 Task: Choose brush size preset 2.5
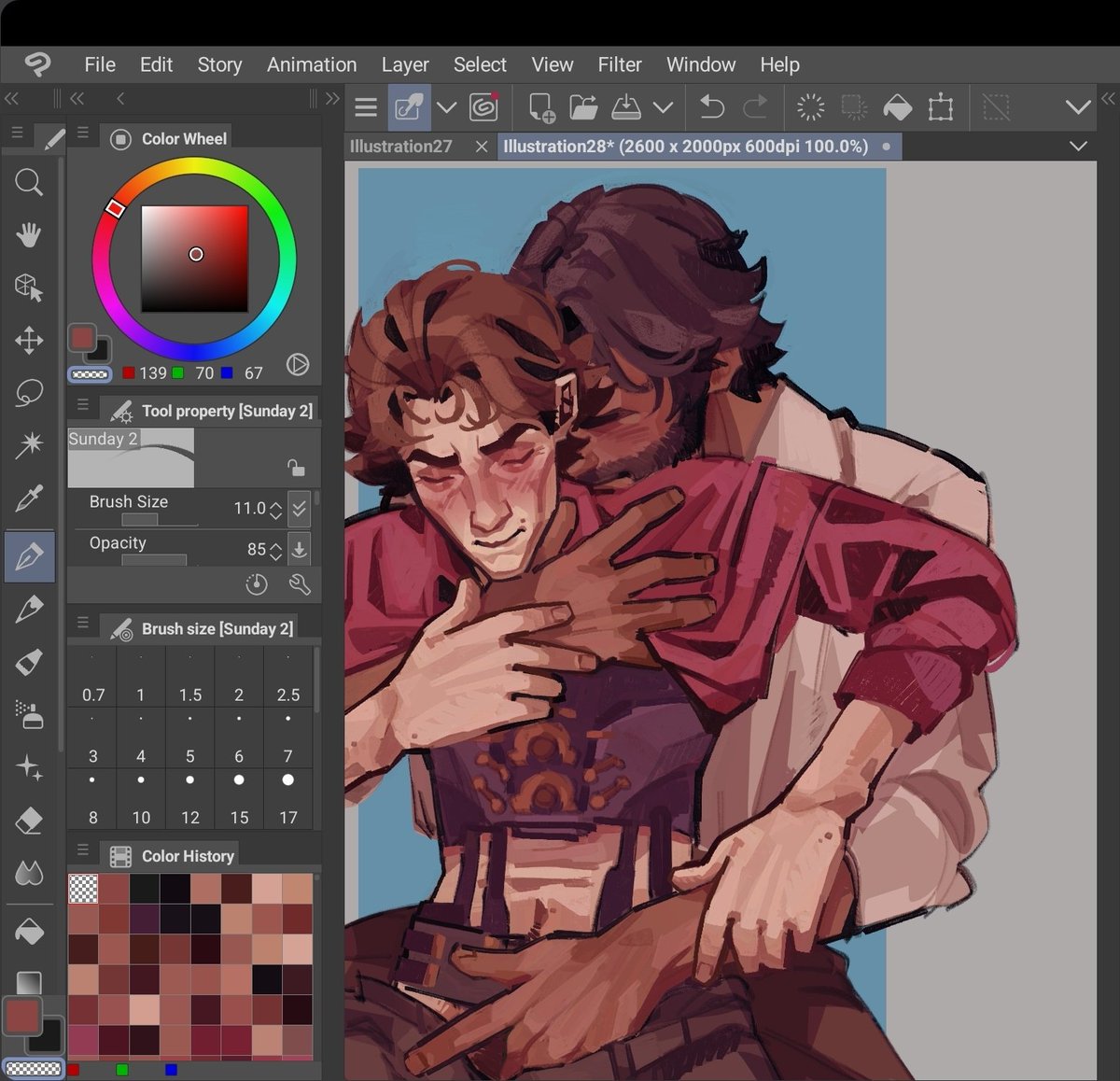tap(288, 677)
